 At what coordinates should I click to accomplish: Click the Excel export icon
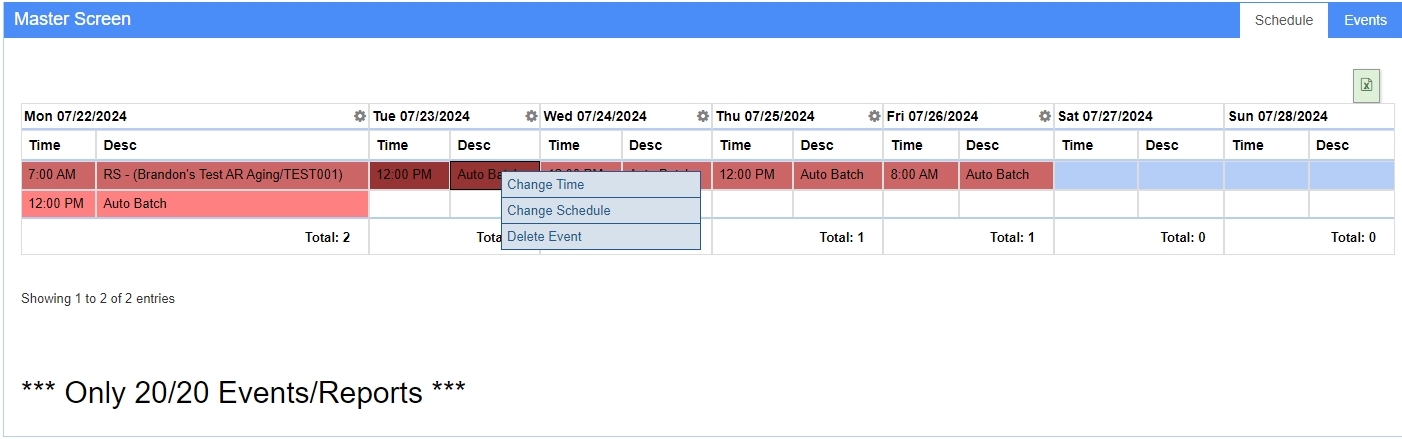1366,86
